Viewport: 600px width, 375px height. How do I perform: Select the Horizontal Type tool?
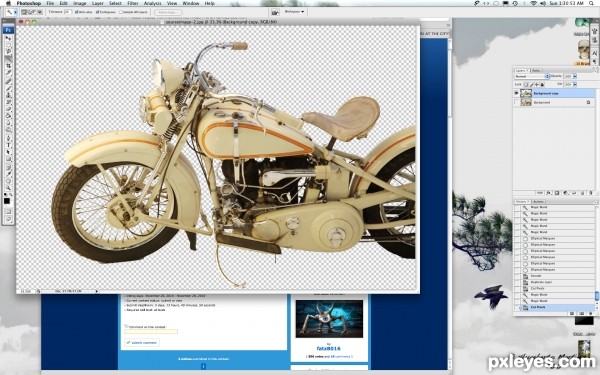pos(8,145)
